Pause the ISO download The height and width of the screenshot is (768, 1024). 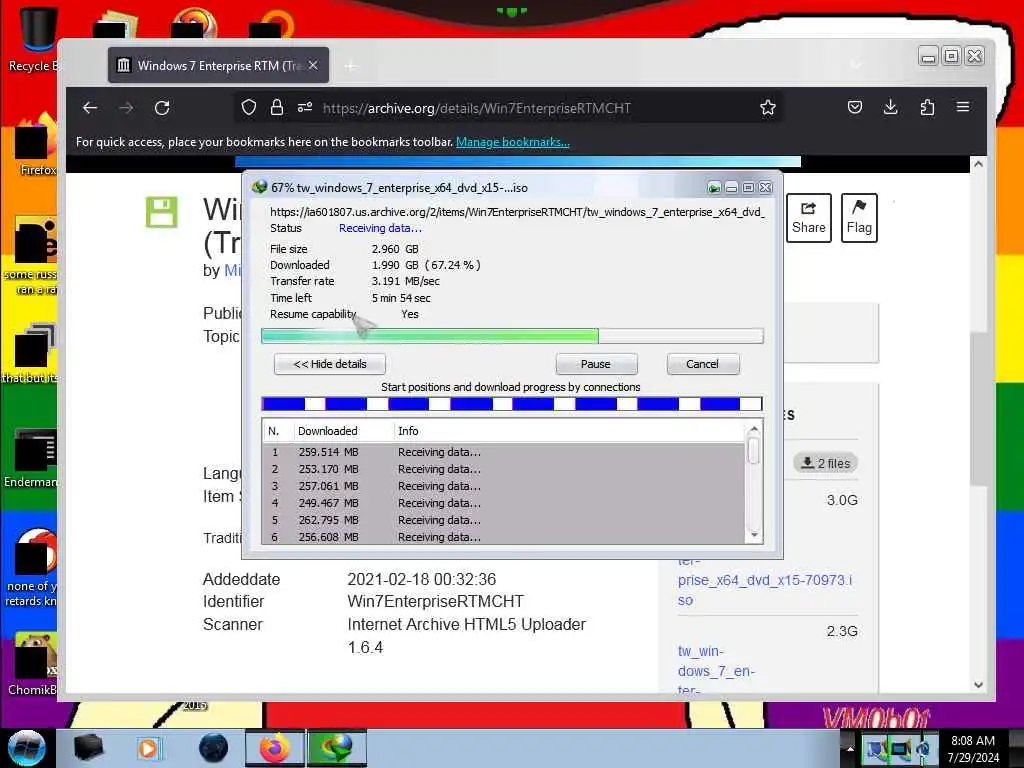pos(596,364)
